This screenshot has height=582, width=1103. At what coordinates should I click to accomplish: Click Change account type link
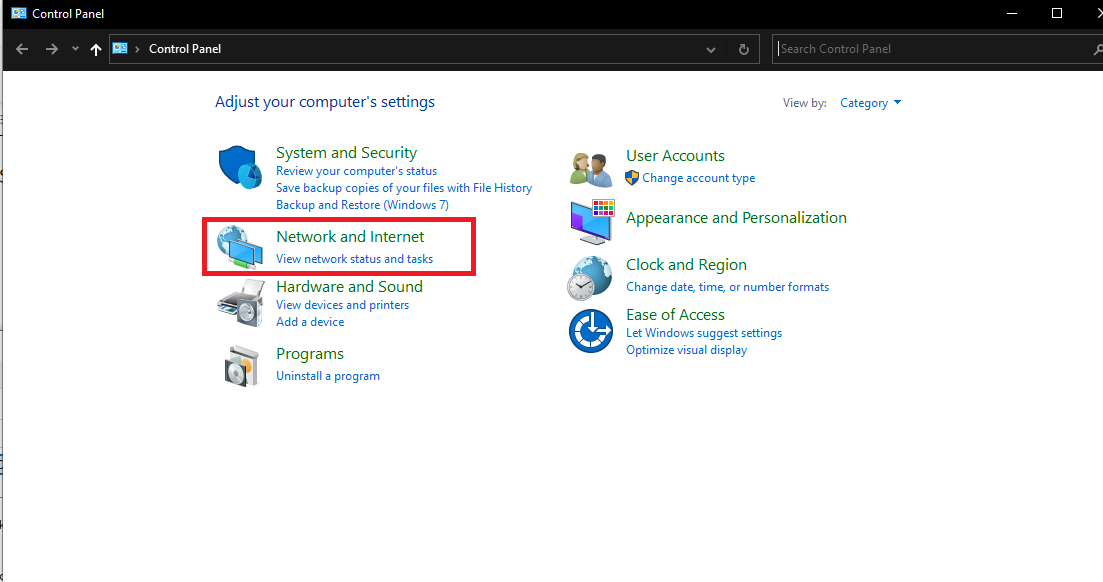click(x=699, y=178)
